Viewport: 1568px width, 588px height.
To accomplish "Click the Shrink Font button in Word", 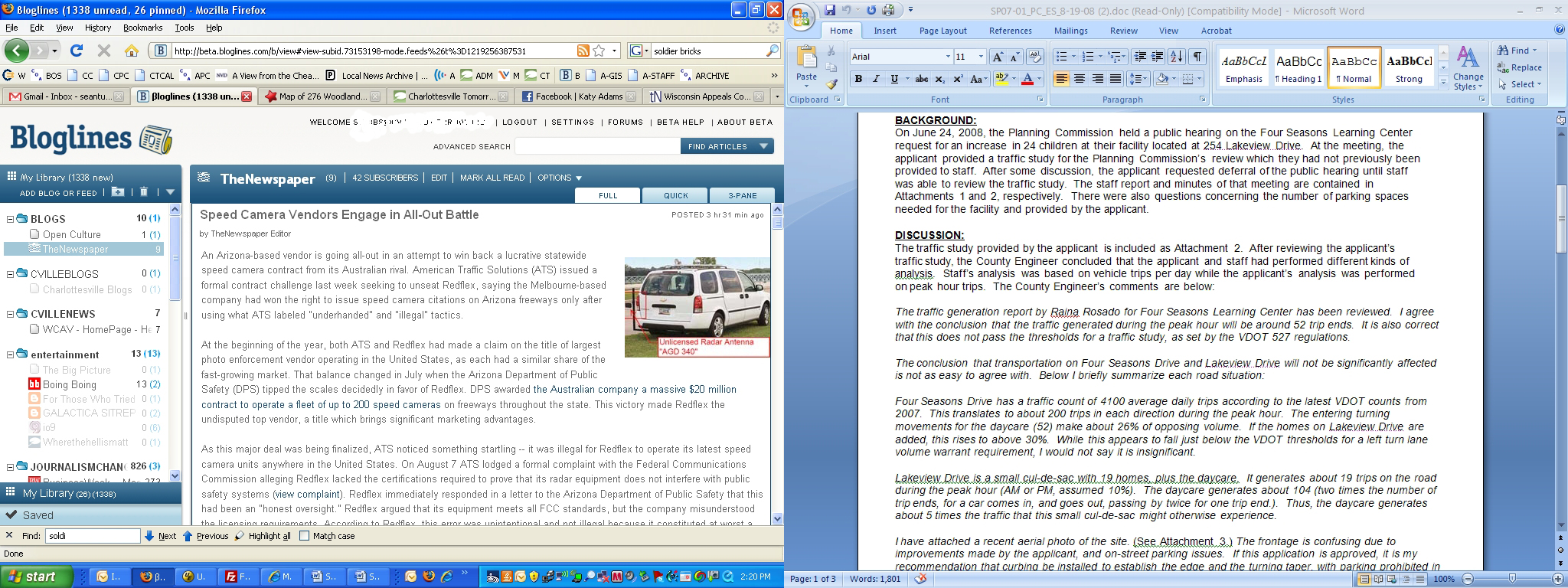I will [x=1014, y=57].
